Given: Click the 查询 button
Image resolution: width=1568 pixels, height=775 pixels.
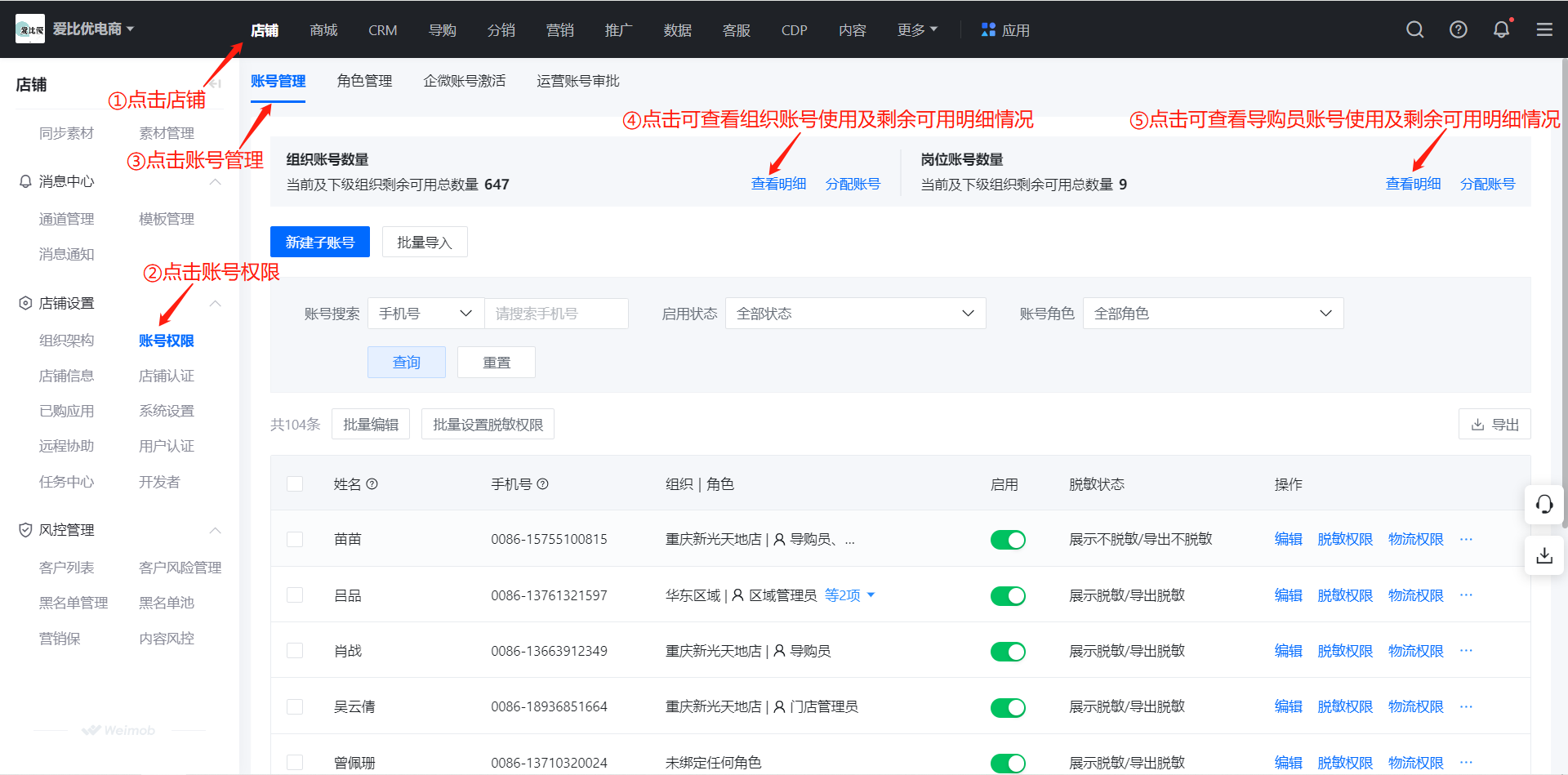Looking at the screenshot, I should coord(407,362).
